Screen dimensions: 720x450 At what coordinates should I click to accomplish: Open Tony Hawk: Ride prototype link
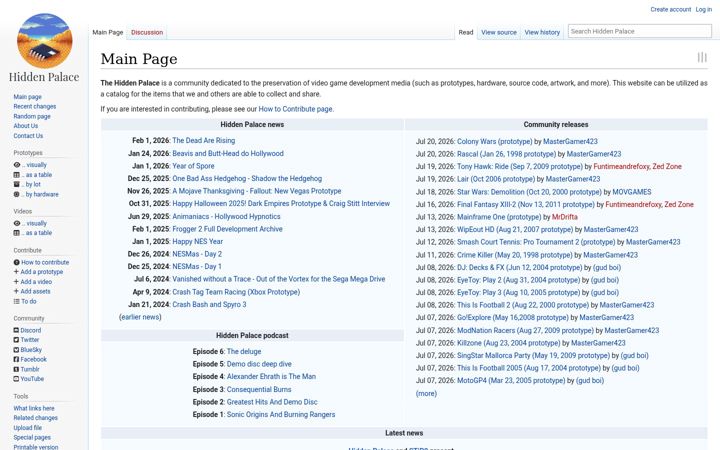(520, 166)
